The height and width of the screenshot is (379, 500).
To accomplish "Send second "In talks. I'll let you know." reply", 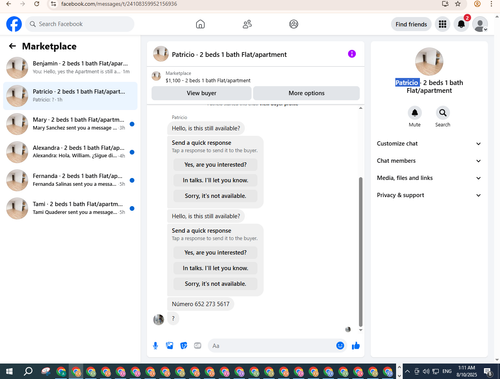I will tap(215, 268).
